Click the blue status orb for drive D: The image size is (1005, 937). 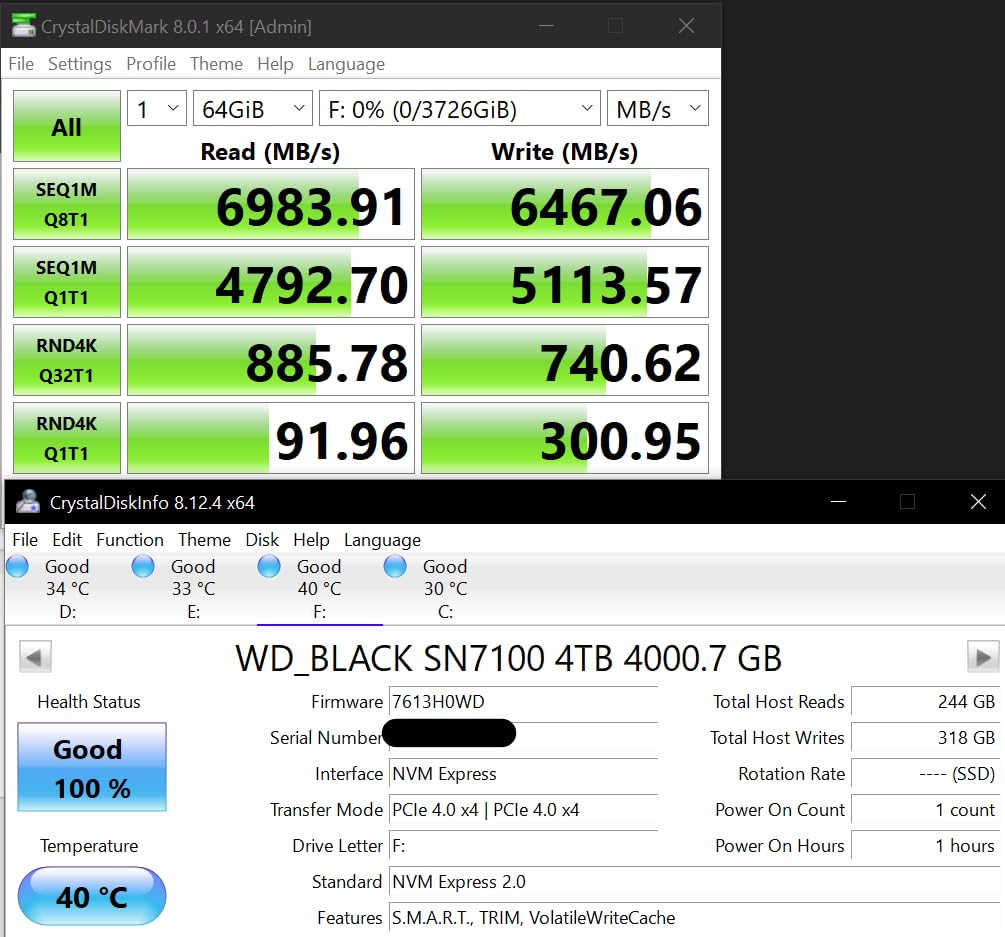[17, 567]
